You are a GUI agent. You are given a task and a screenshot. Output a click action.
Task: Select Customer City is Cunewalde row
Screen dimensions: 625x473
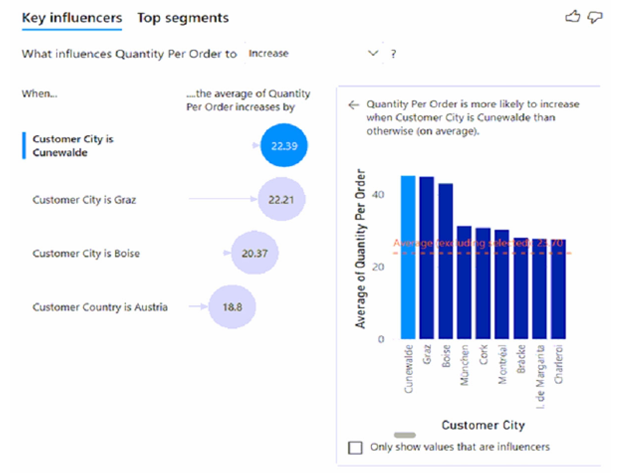click(71, 146)
